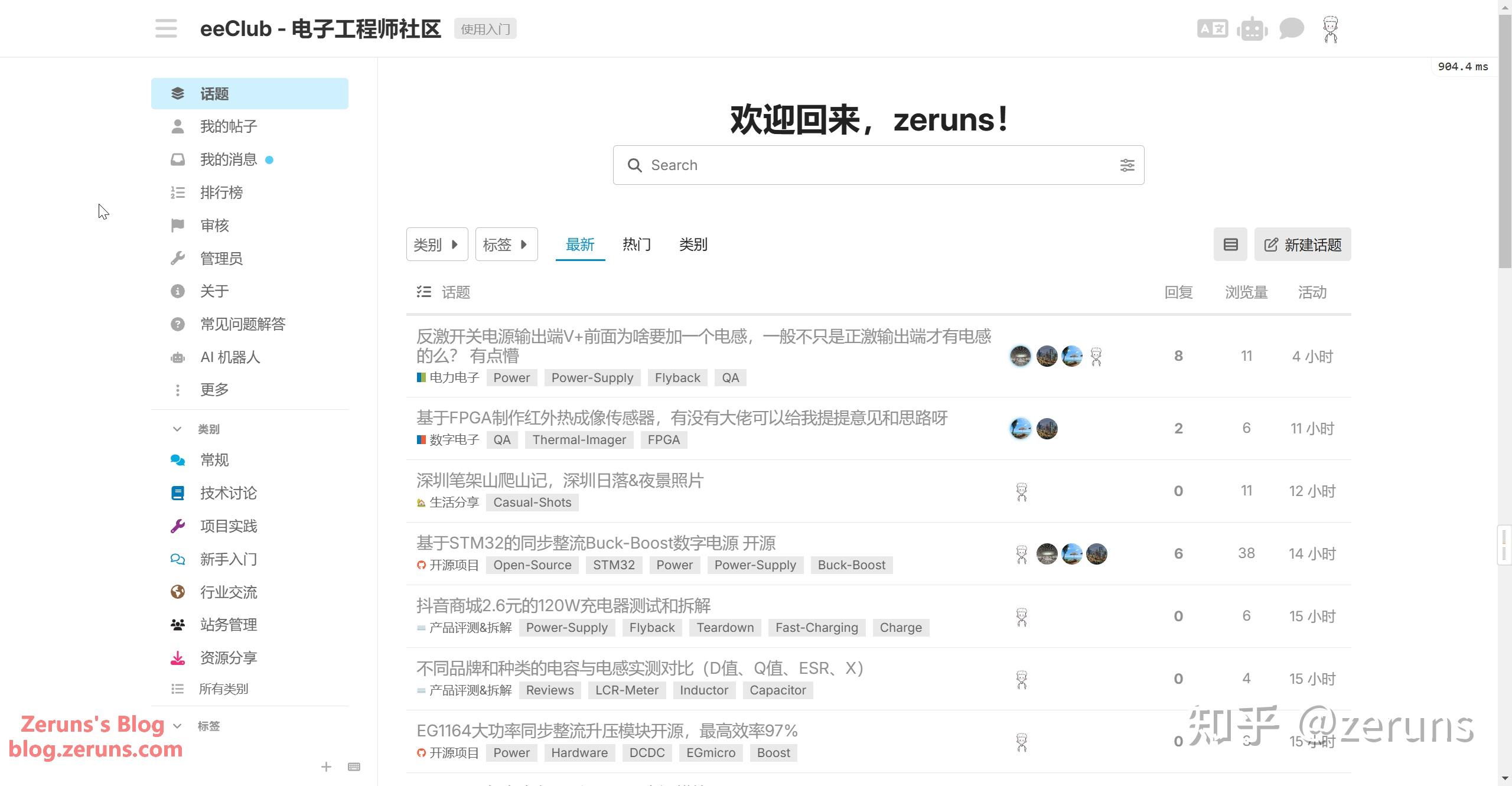The width and height of the screenshot is (1512, 786).
Task: Open the 使用入门 button next to the site title
Action: (485, 28)
